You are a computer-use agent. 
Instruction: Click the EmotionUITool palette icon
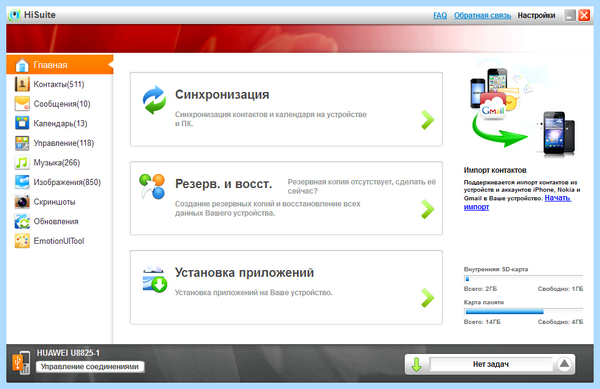tap(22, 241)
